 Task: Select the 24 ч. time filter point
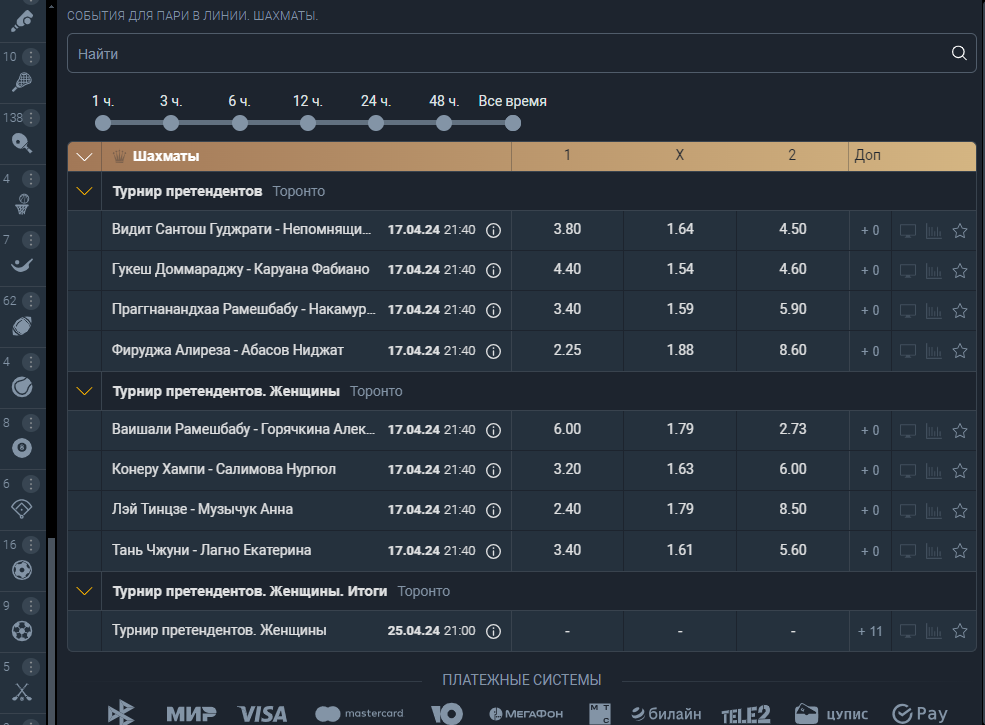click(x=376, y=123)
